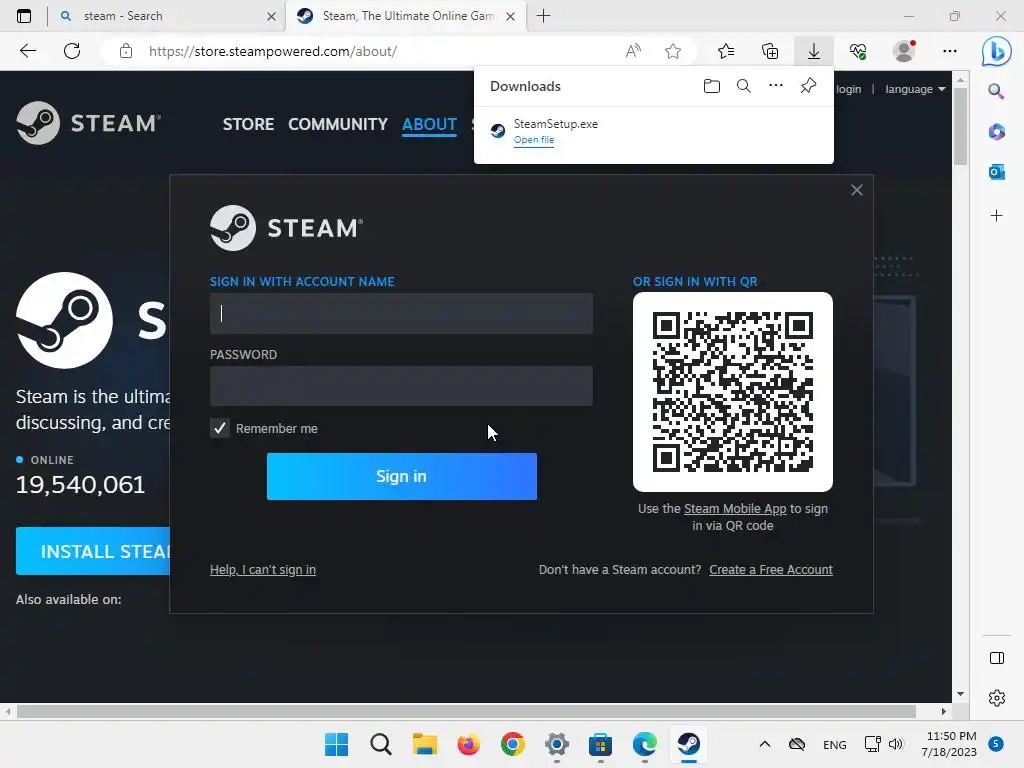Close the 'steam - Search' tab
The width and height of the screenshot is (1024, 768).
click(272, 16)
